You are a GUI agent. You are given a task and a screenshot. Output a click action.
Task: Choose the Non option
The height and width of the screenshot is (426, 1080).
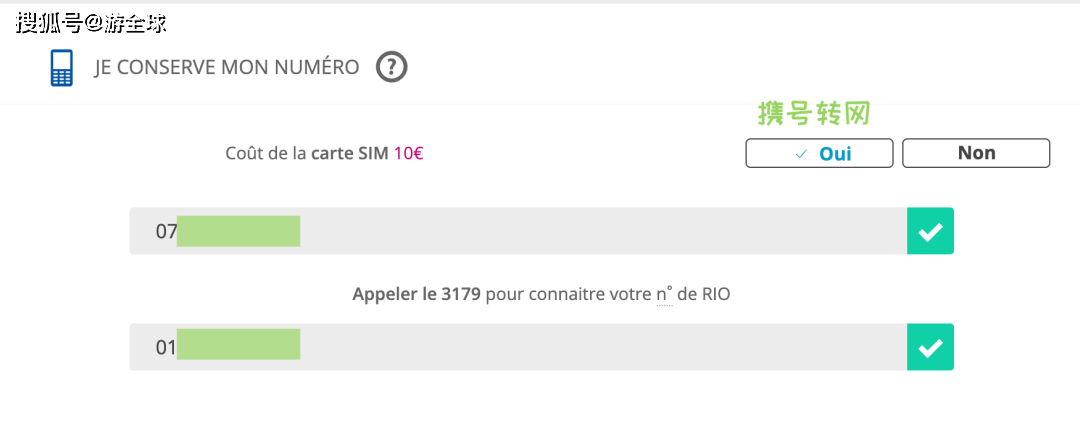tap(976, 153)
